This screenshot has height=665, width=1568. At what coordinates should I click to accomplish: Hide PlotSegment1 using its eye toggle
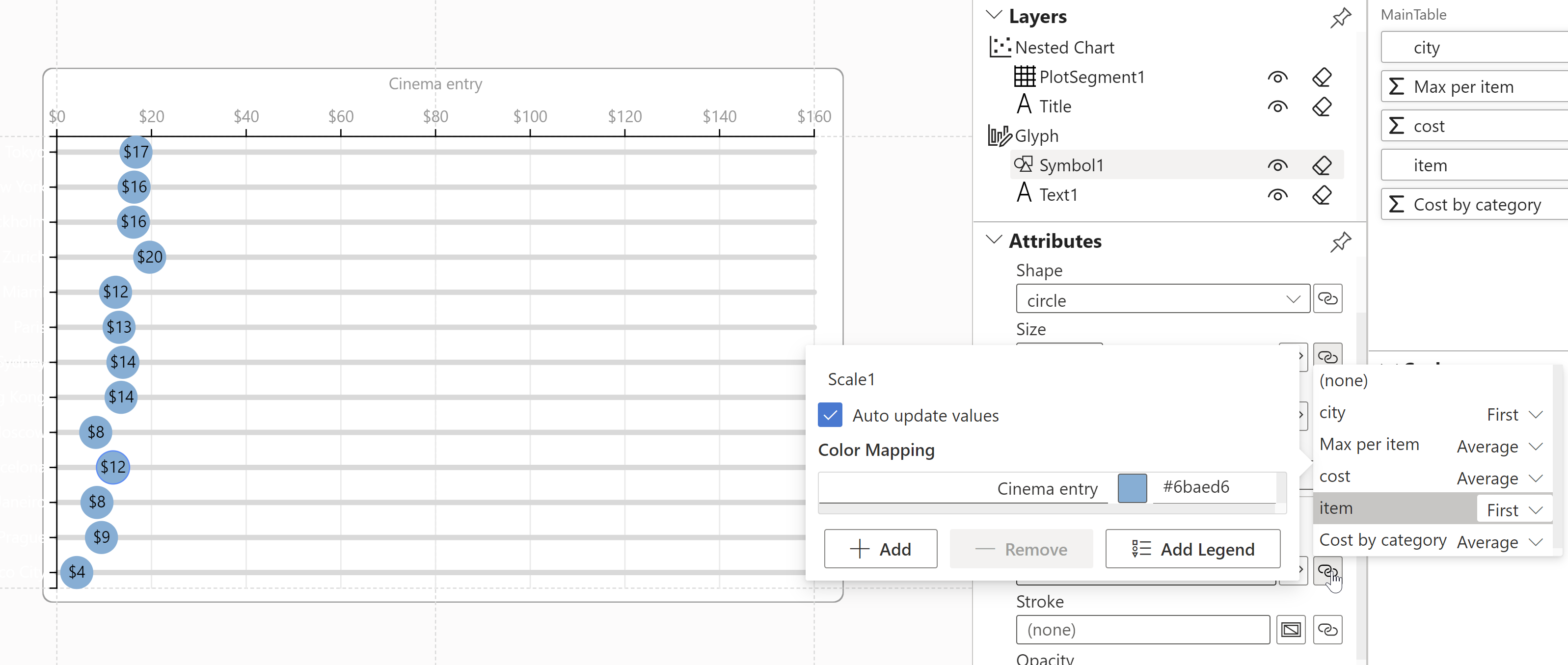point(1278,77)
